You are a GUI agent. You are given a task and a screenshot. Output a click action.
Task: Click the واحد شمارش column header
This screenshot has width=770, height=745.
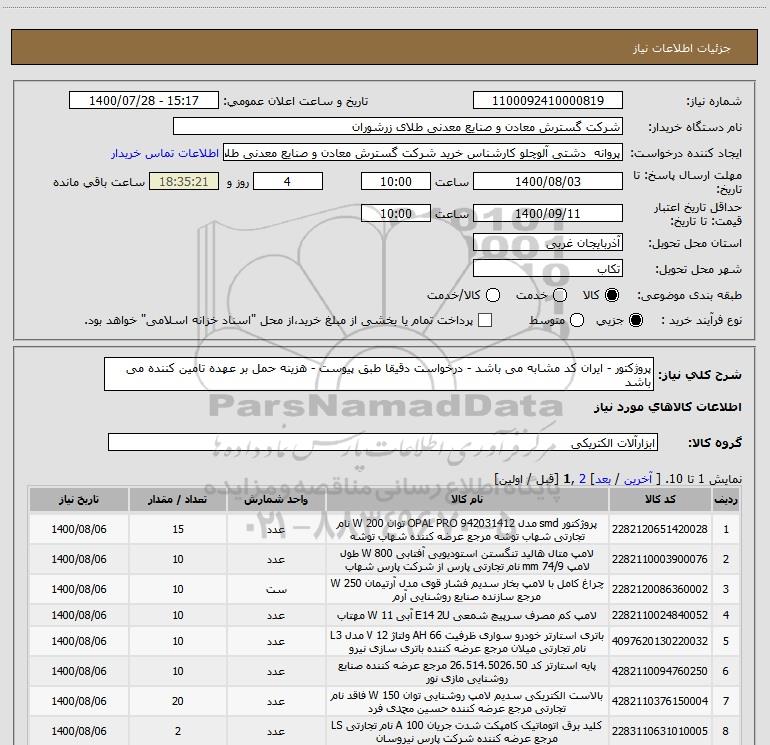(276, 499)
